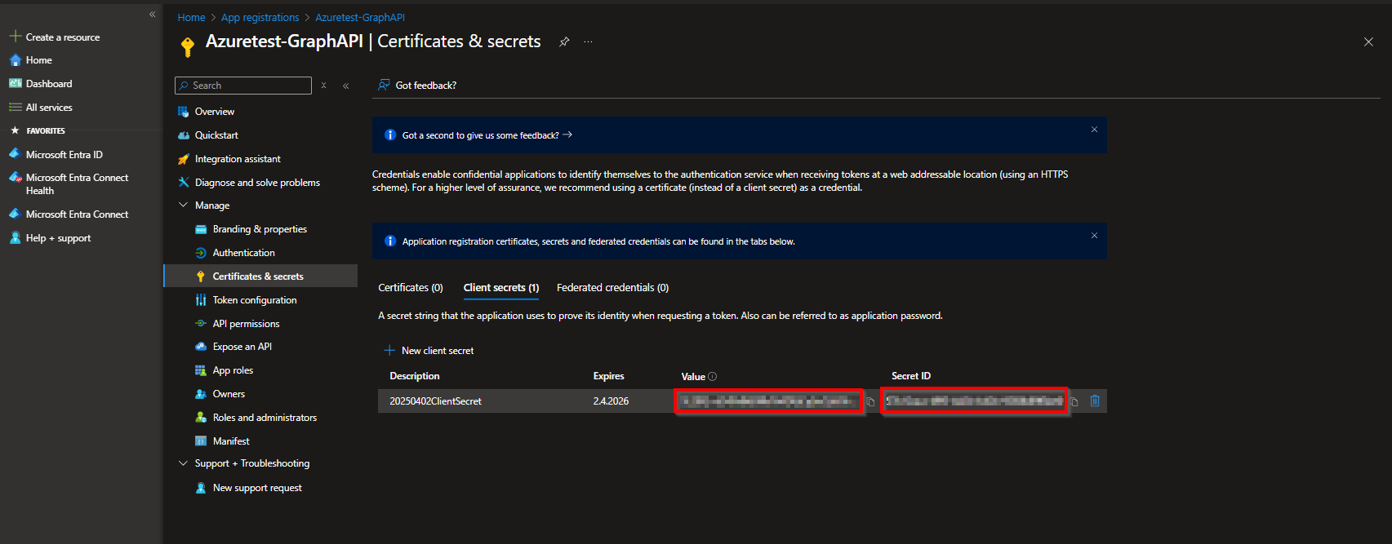Collapse the resource menu with double chevron
1392x544 pixels.
coord(346,86)
